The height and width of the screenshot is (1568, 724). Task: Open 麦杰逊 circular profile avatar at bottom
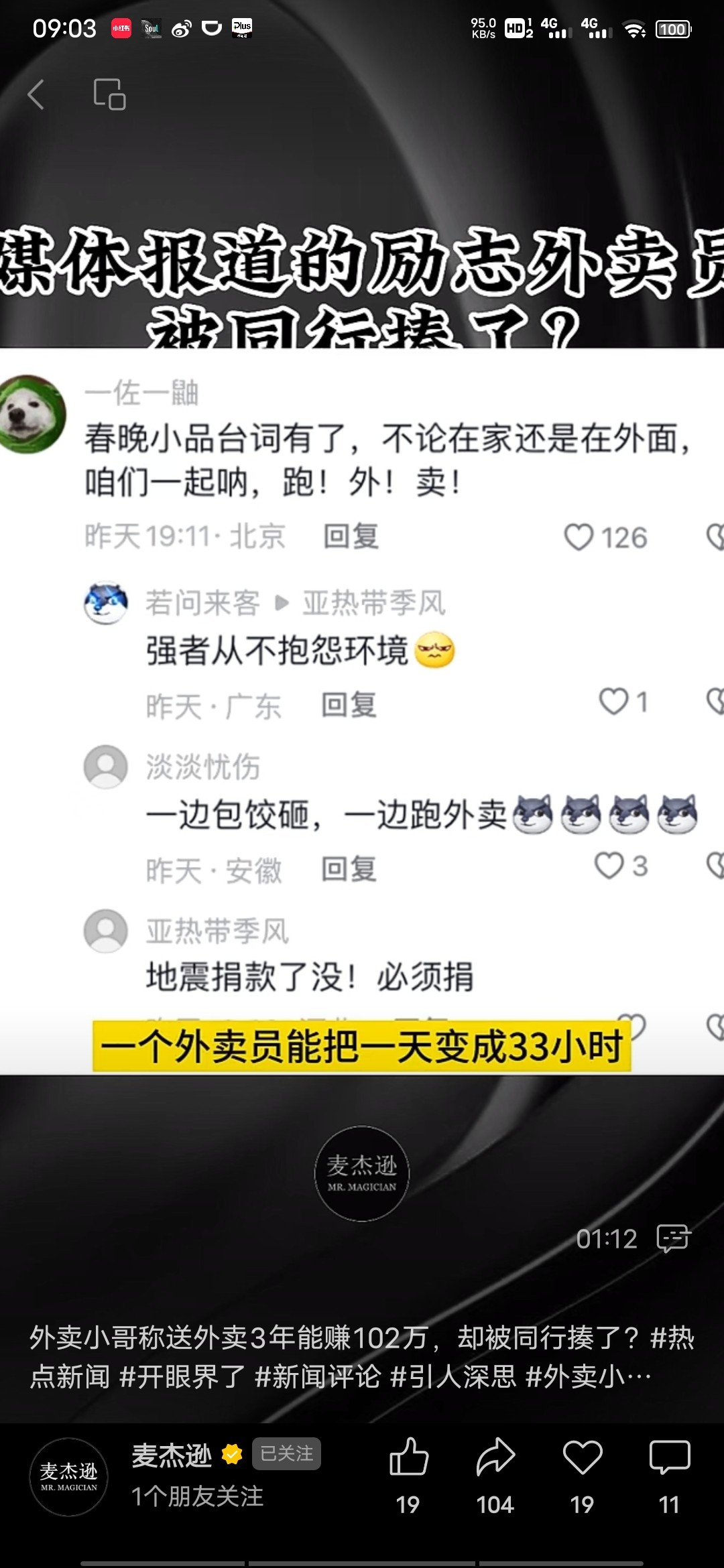69,1478
